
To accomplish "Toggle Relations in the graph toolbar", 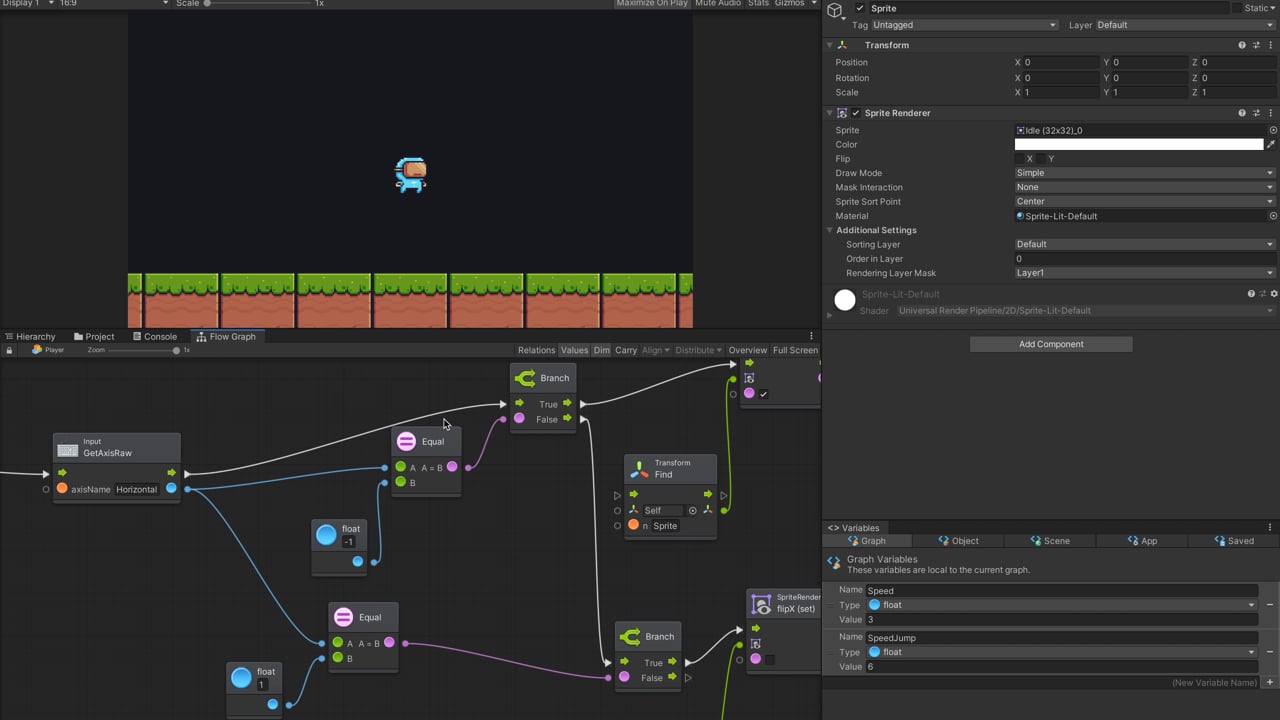I will (x=536, y=350).
